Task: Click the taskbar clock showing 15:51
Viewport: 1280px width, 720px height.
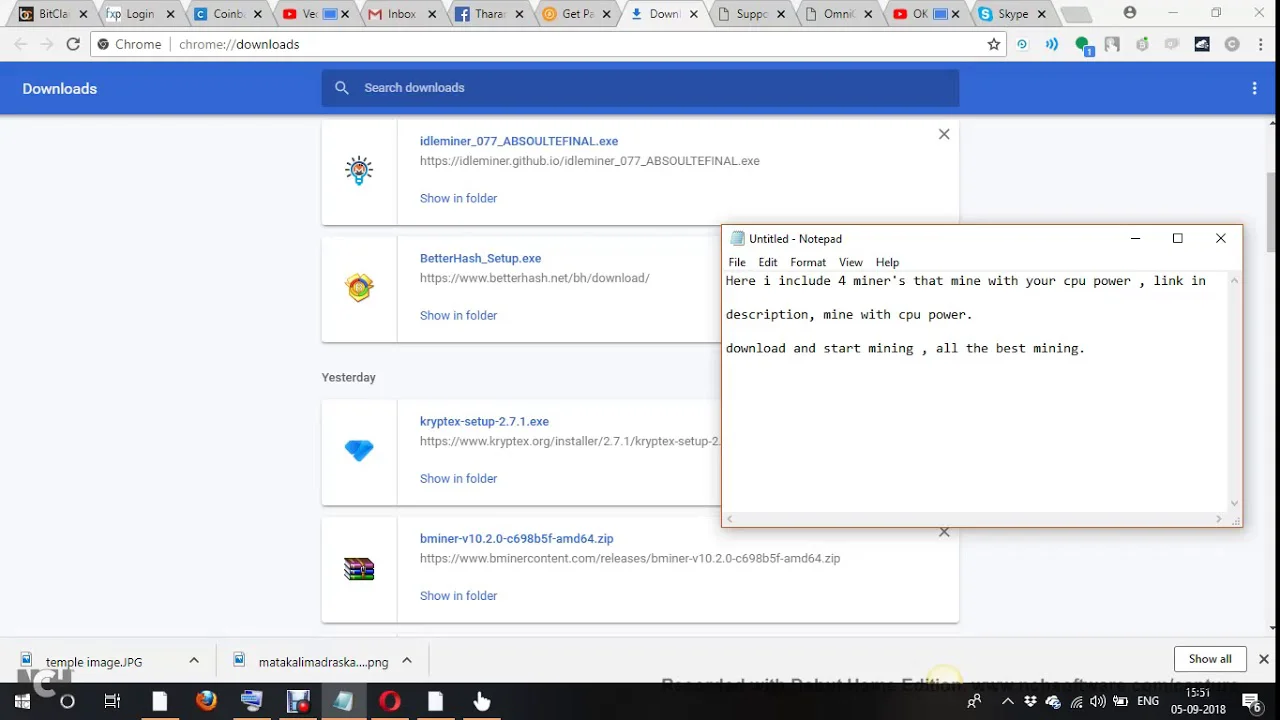Action: pyautogui.click(x=1197, y=692)
